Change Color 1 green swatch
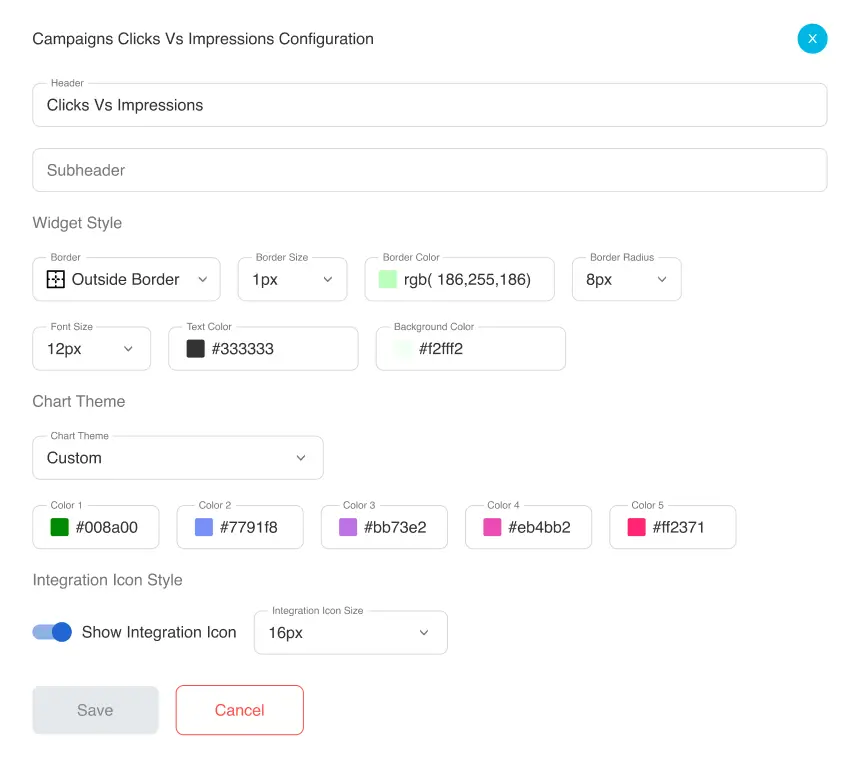The image size is (860, 768). click(59, 527)
